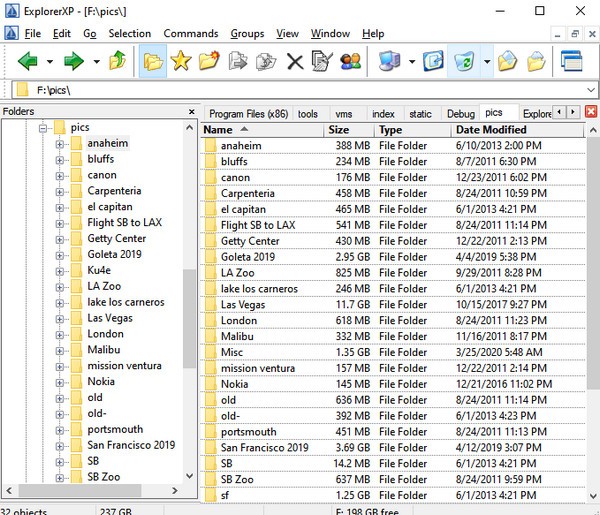Click the green Back arrow button

pyautogui.click(x=27, y=62)
